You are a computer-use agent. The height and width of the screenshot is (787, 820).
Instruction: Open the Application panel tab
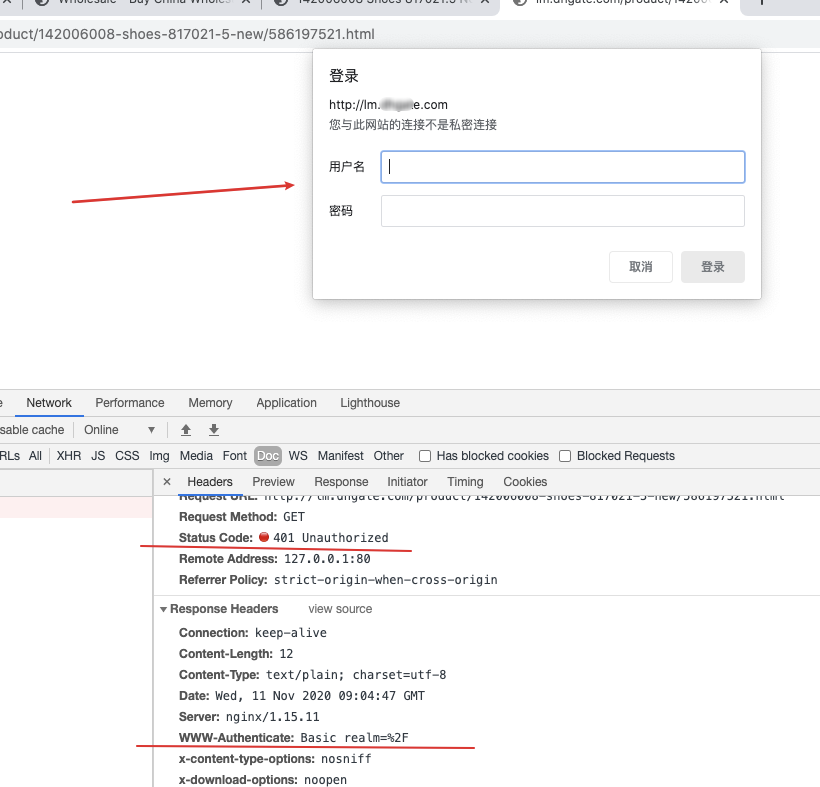pyautogui.click(x=287, y=403)
